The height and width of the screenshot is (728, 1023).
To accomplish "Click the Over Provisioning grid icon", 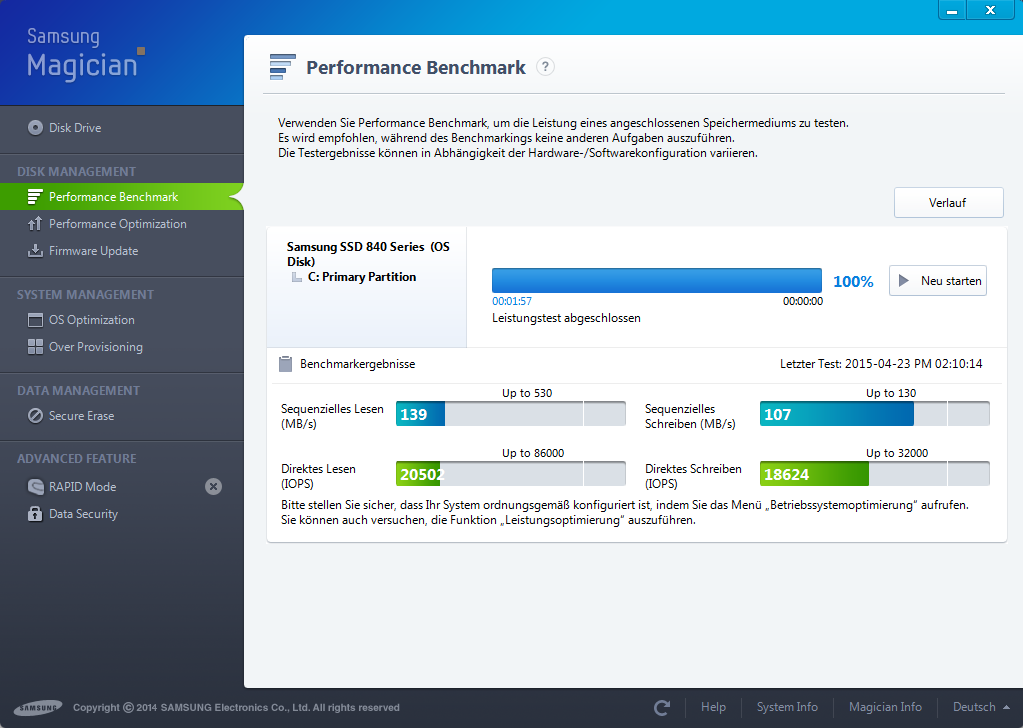I will pos(35,346).
